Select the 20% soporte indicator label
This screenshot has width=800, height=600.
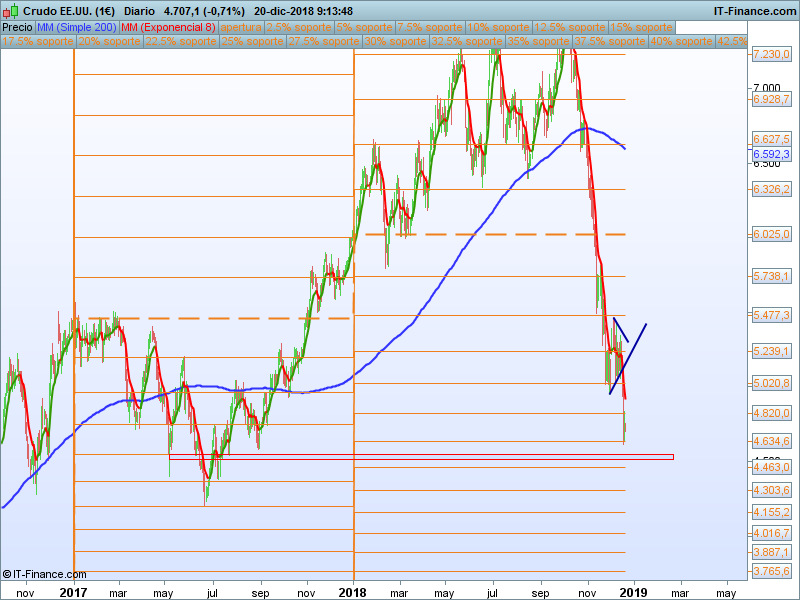point(109,41)
